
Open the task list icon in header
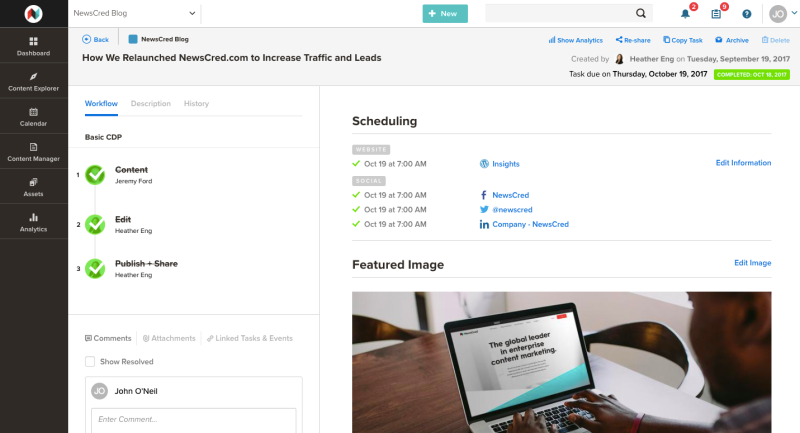(x=716, y=14)
